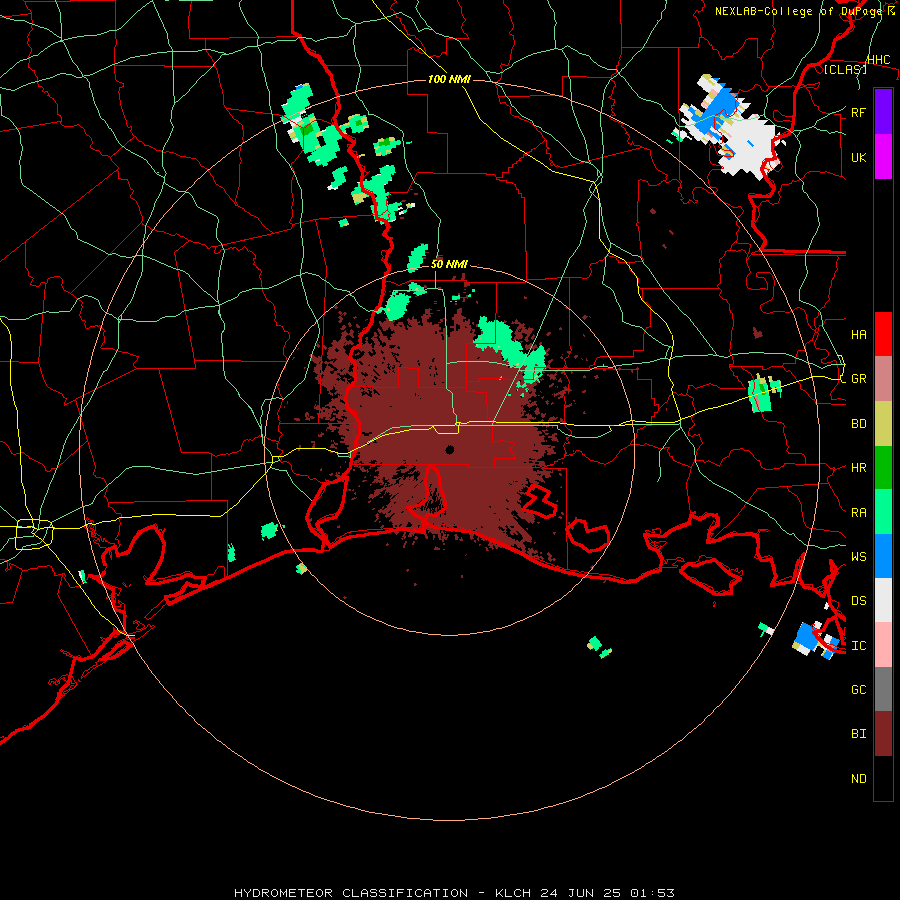Viewport: 900px width, 900px height.
Task: Click the ND black legend swatch
Action: 883,778
